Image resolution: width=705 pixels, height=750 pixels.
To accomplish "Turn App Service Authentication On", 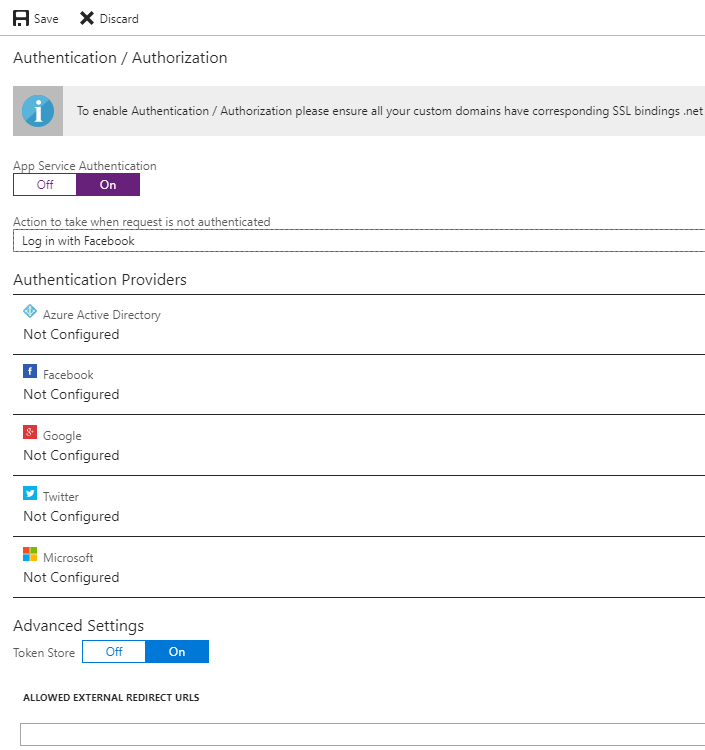I will pos(108,185).
